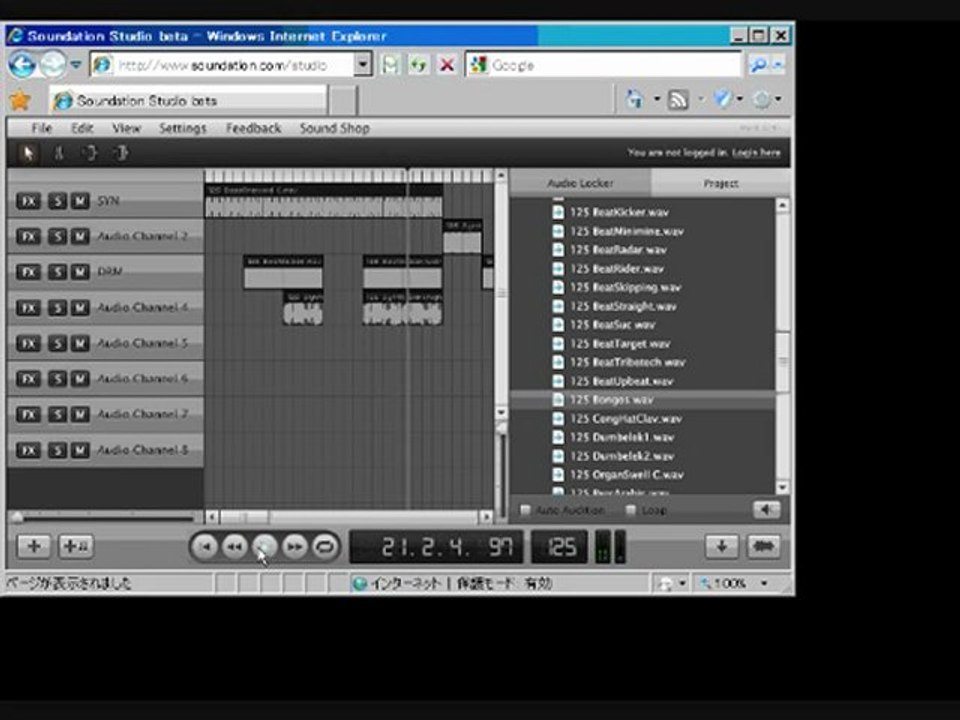Screen dimensions: 960x720
Task: Open the File menu
Action: 42,128
